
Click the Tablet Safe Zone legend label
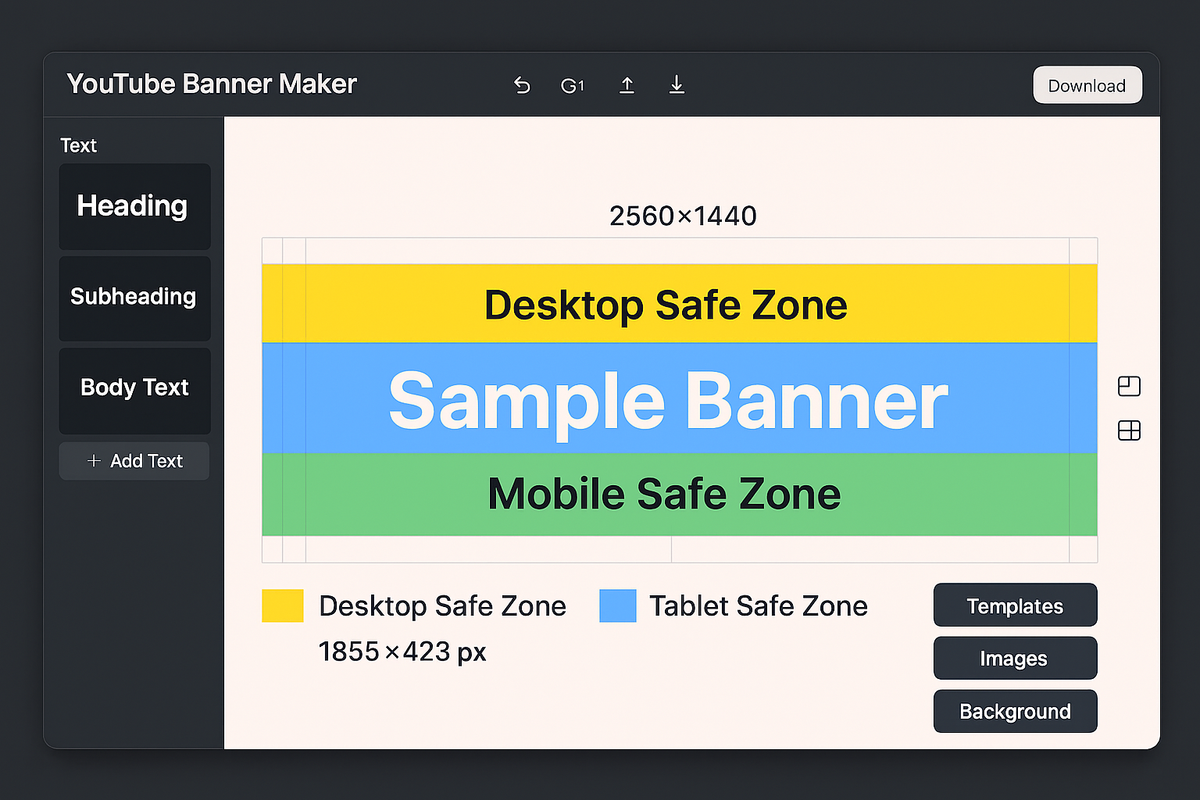(x=758, y=606)
